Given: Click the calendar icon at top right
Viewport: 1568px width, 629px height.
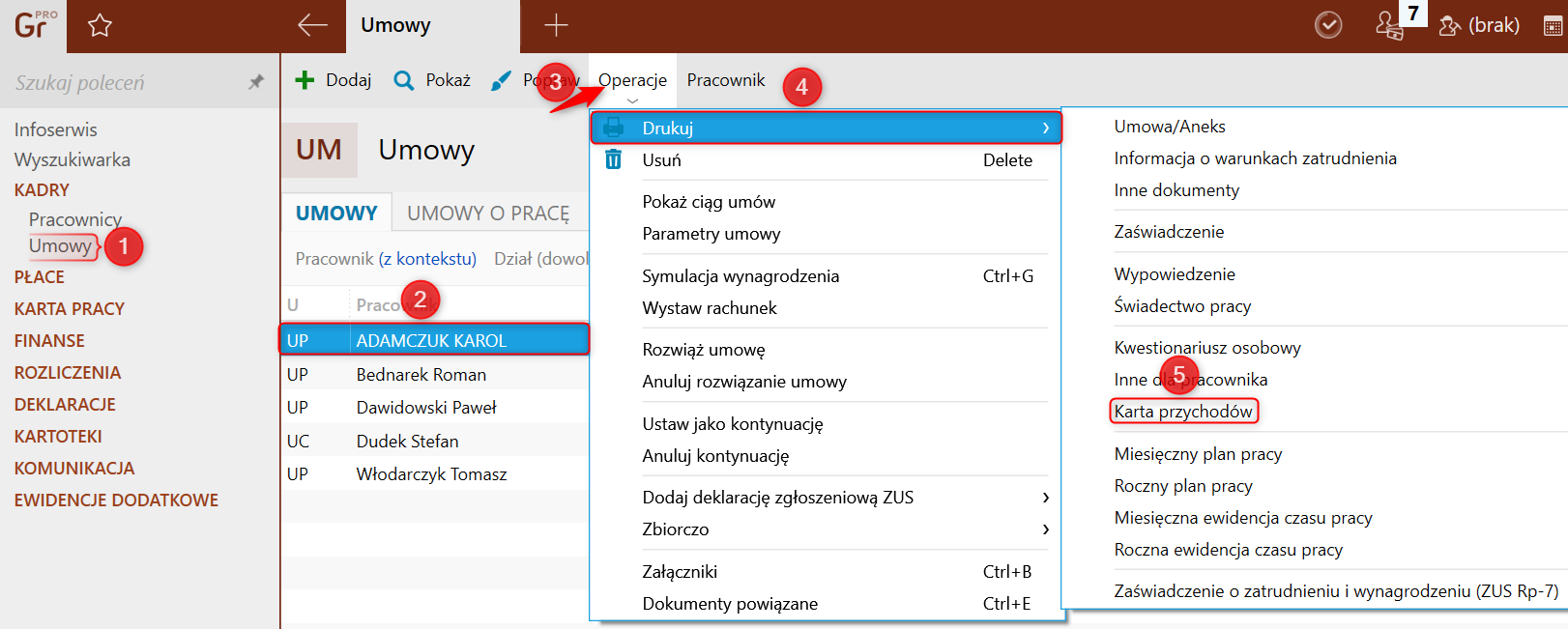Looking at the screenshot, I should [x=1553, y=26].
